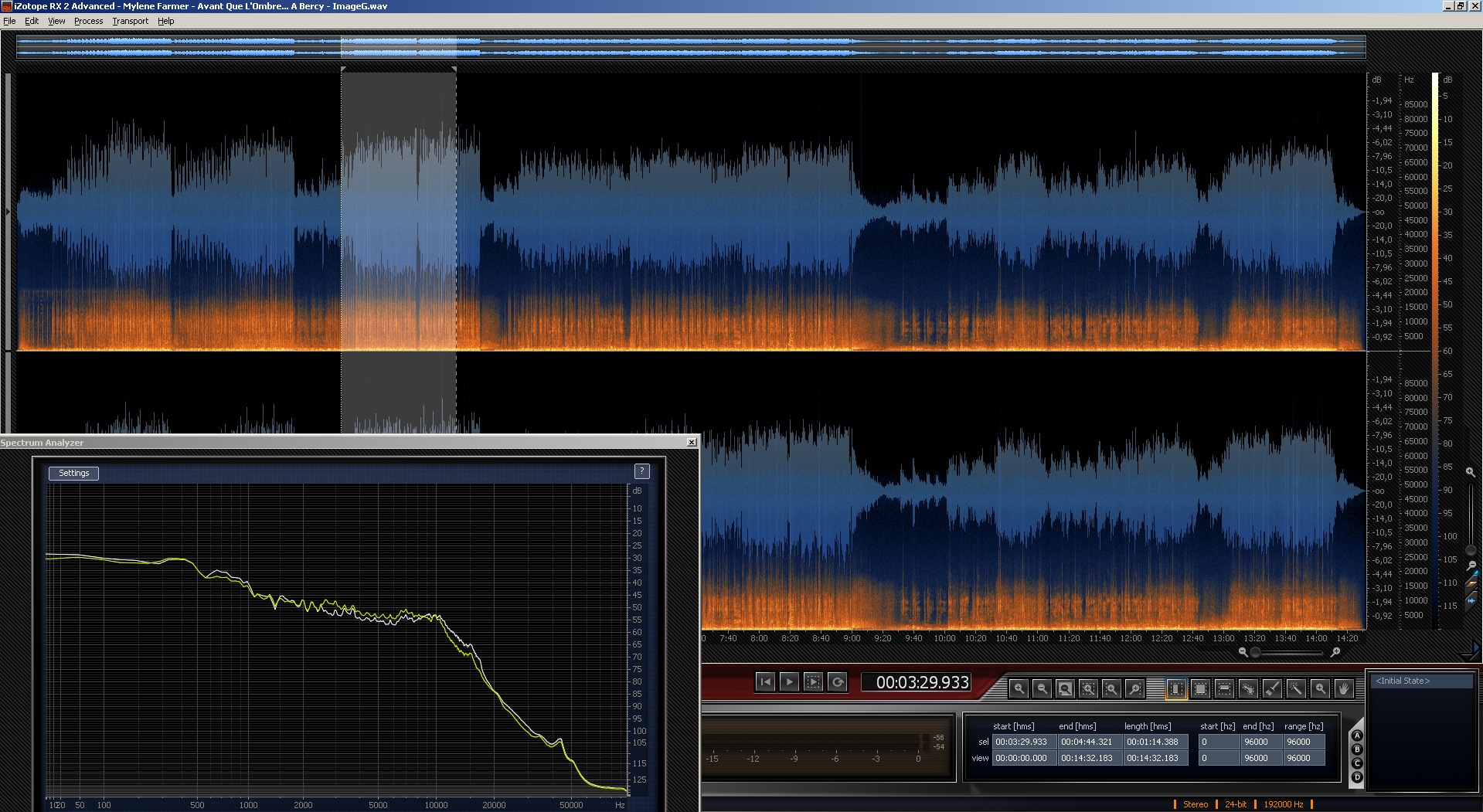Start playback with the Play button

(789, 681)
